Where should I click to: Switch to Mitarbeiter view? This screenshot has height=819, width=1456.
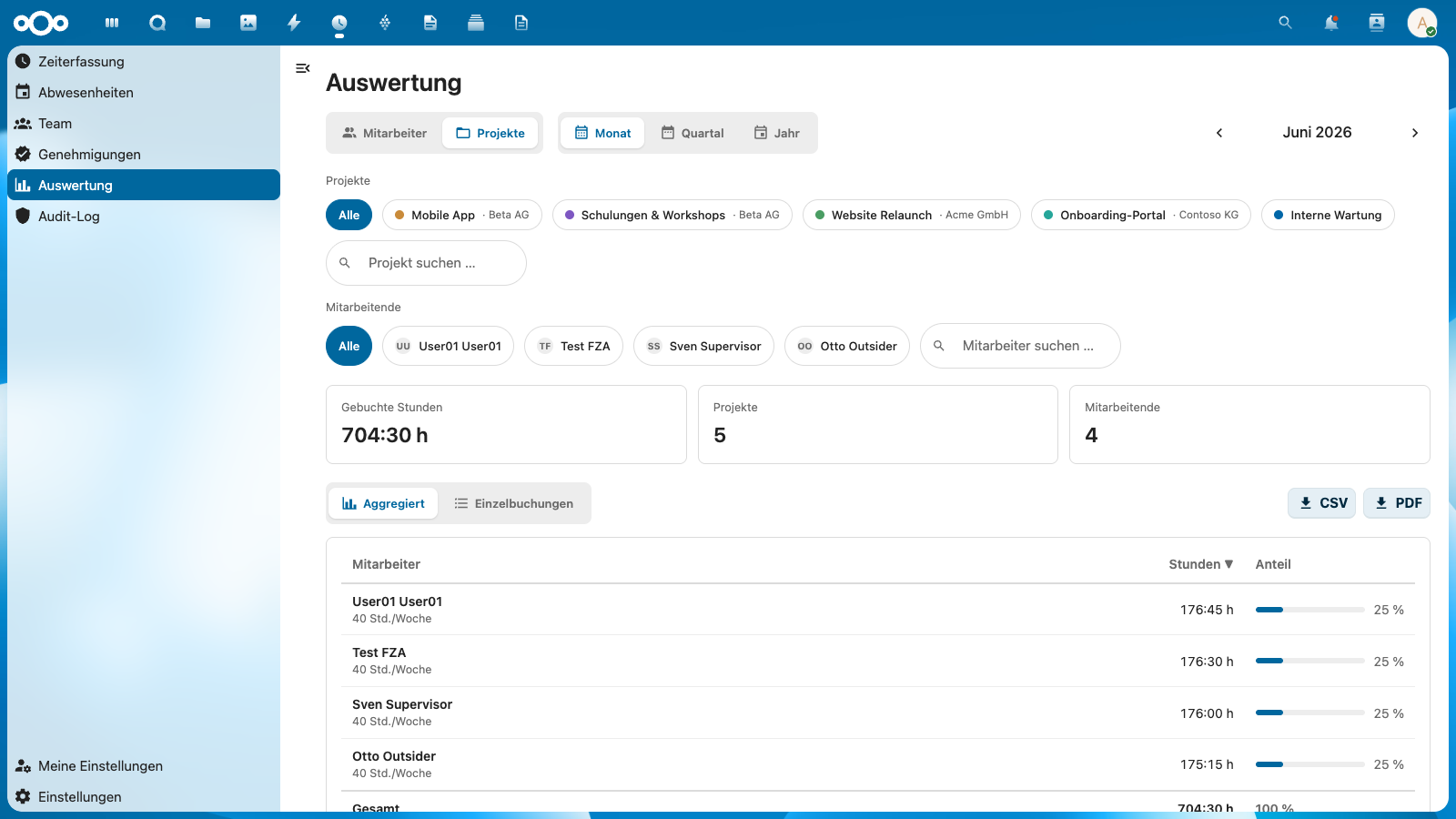click(384, 133)
